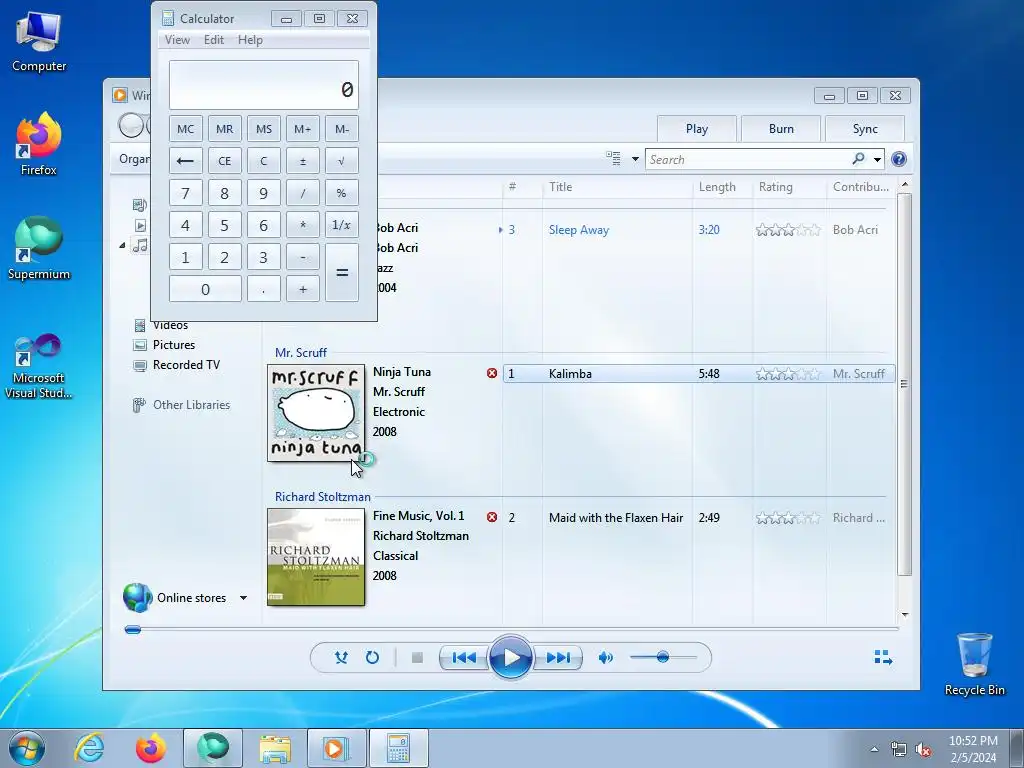The height and width of the screenshot is (768, 1024).
Task: Select Maid with the Flaxen Hair
Action: [616, 518]
